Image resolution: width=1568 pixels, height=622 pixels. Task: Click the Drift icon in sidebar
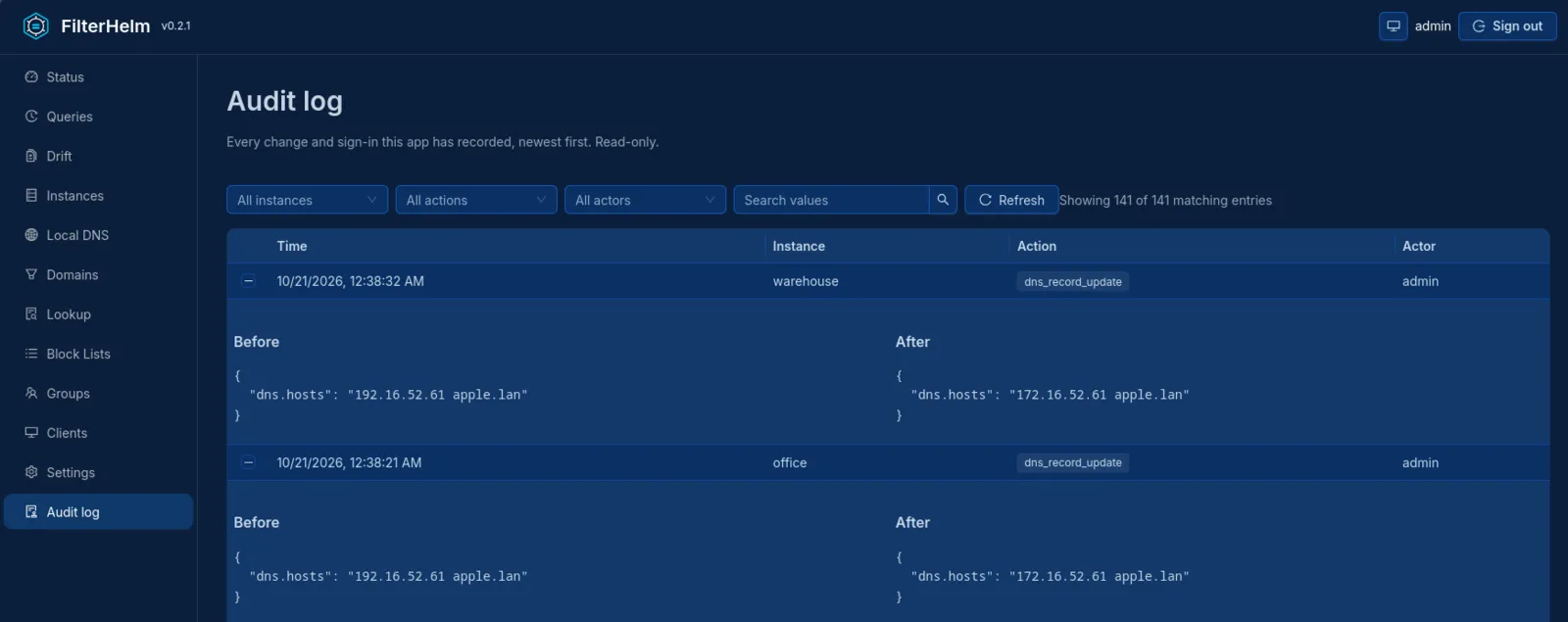[31, 156]
